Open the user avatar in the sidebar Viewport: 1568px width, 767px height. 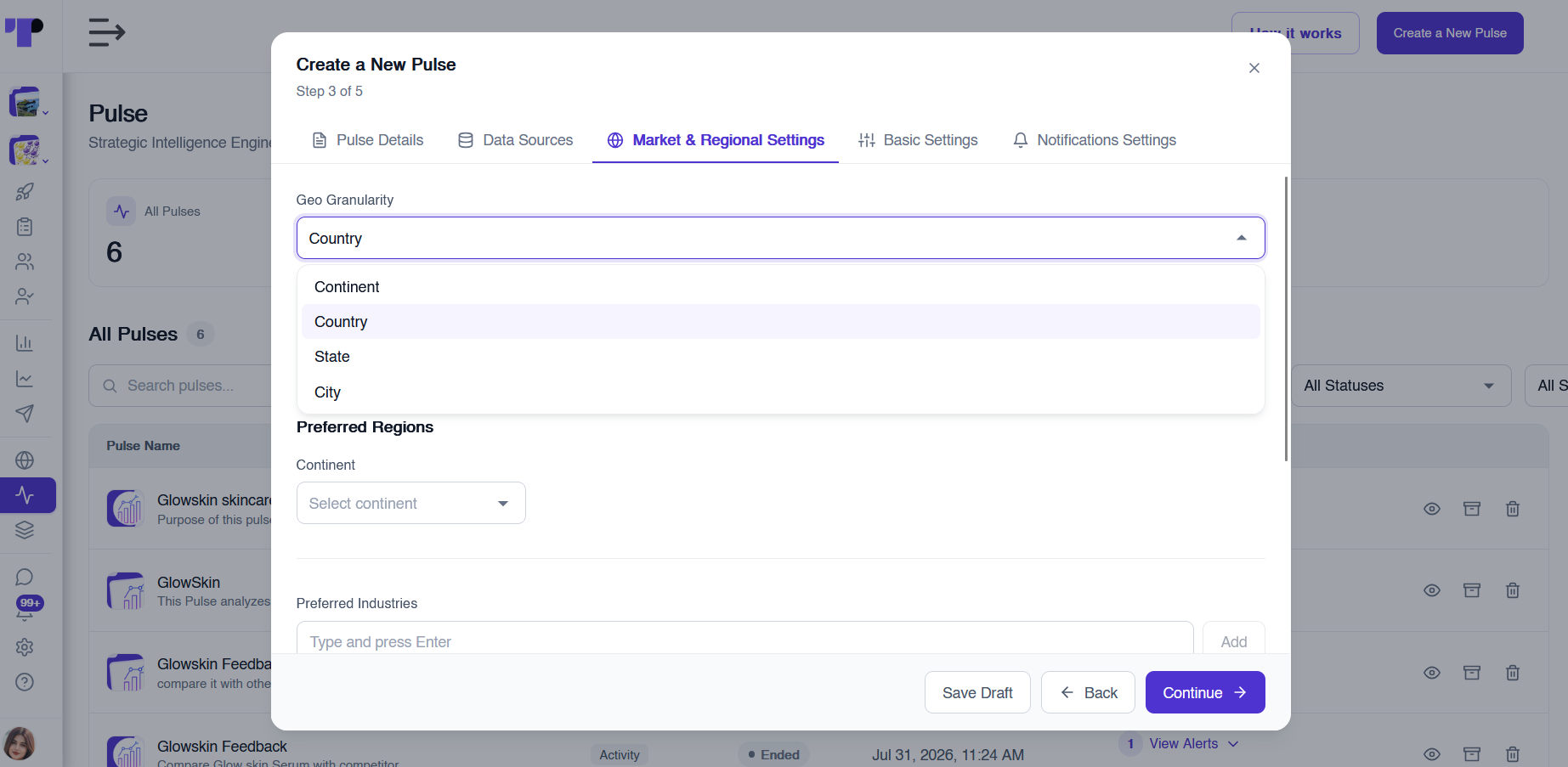tap(19, 744)
